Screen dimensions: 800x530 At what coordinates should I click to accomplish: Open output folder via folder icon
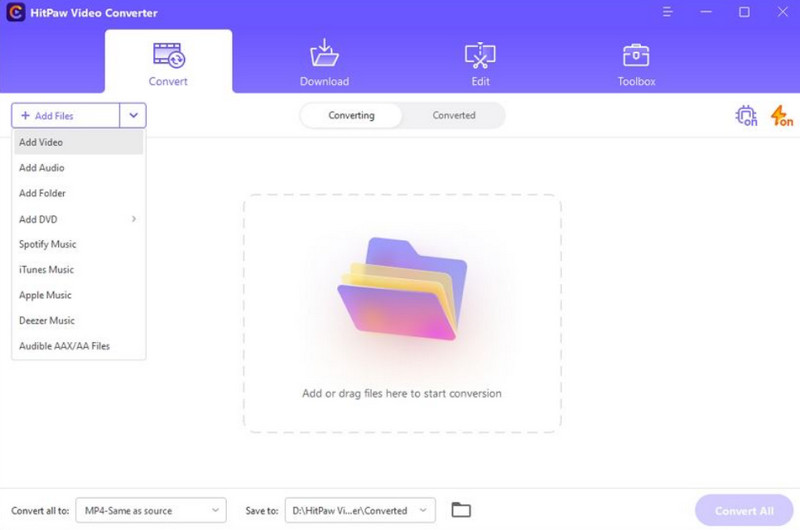(461, 510)
